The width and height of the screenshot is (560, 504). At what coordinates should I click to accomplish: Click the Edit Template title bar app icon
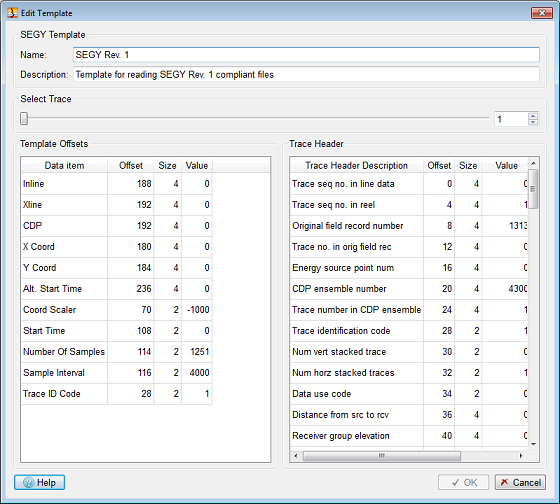pos(12,13)
